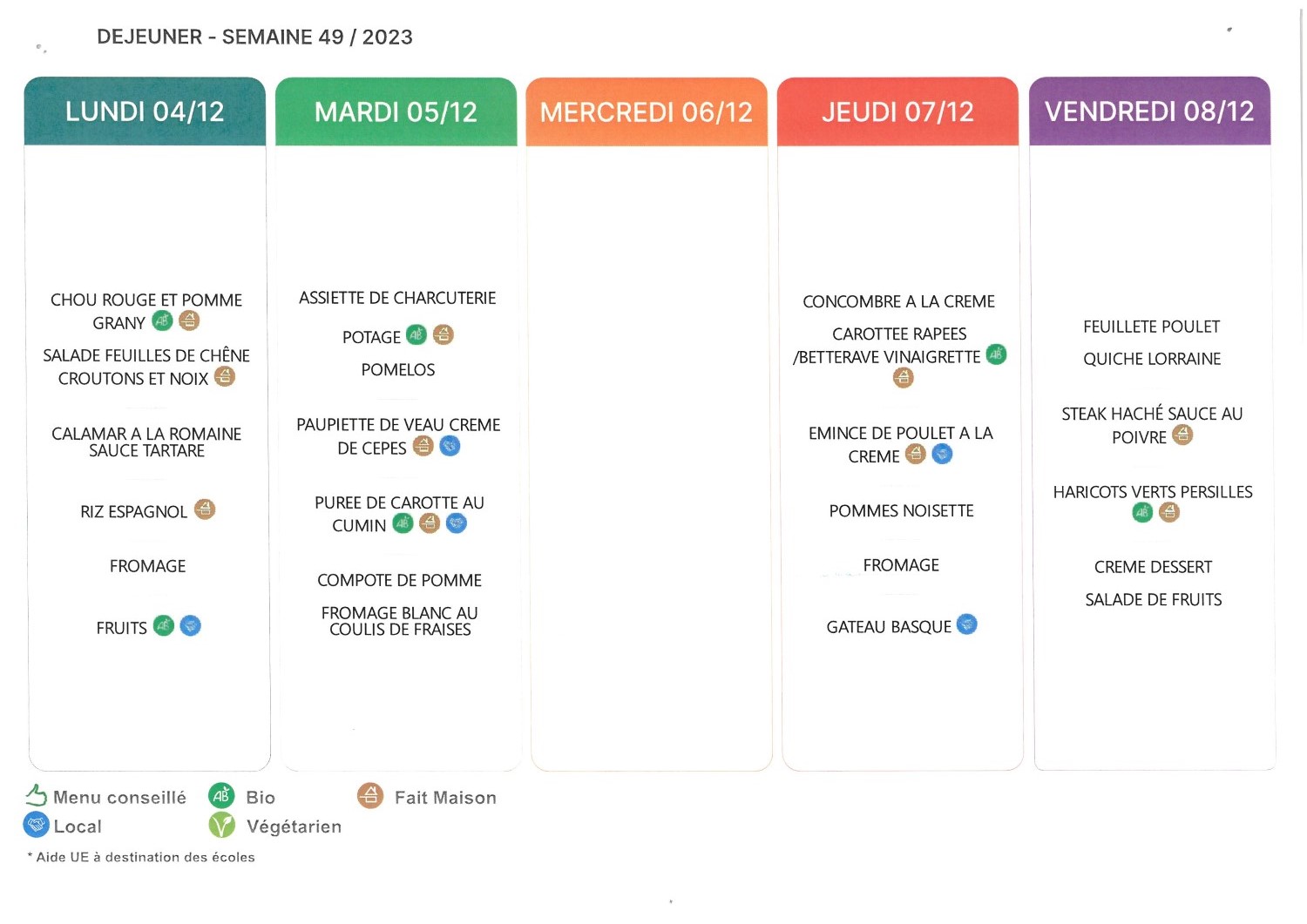Click the Bio icon next to POTAGE

click(x=416, y=334)
